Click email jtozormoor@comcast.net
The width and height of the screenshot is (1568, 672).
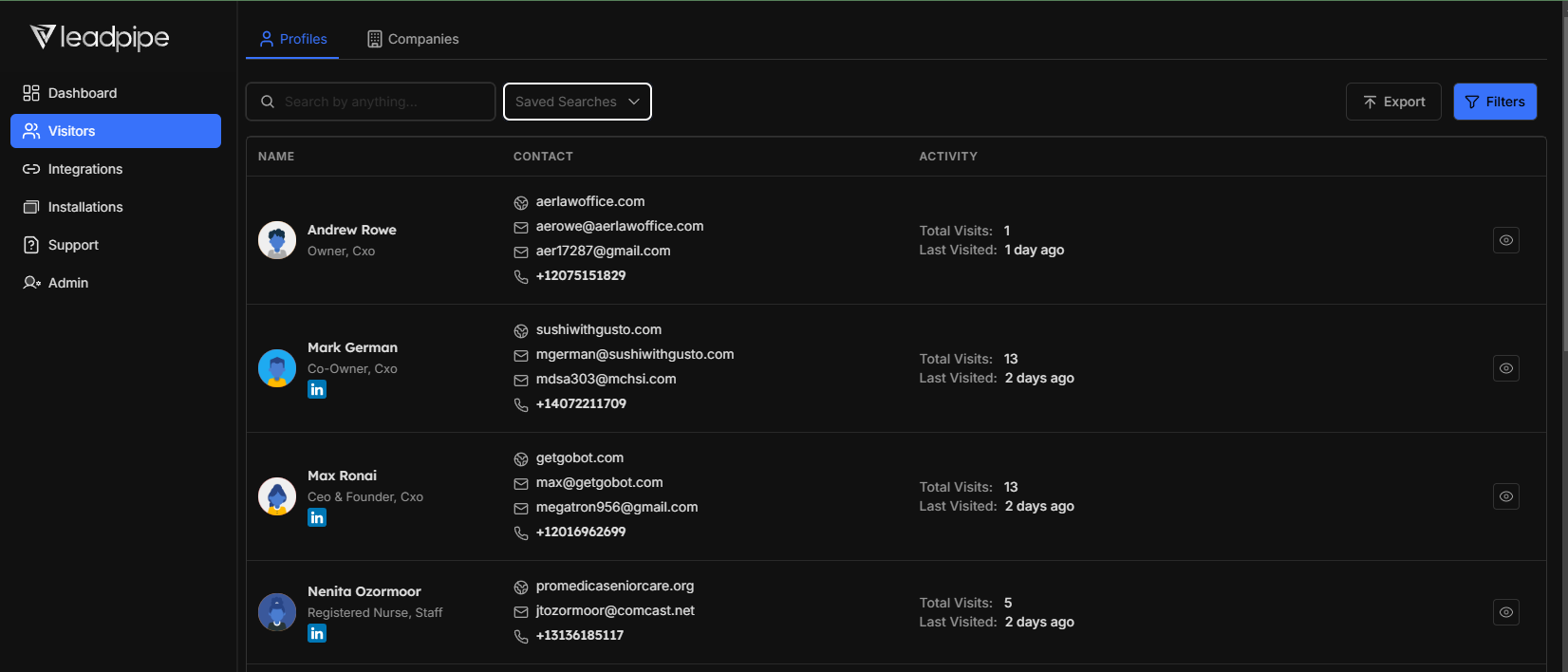615,610
